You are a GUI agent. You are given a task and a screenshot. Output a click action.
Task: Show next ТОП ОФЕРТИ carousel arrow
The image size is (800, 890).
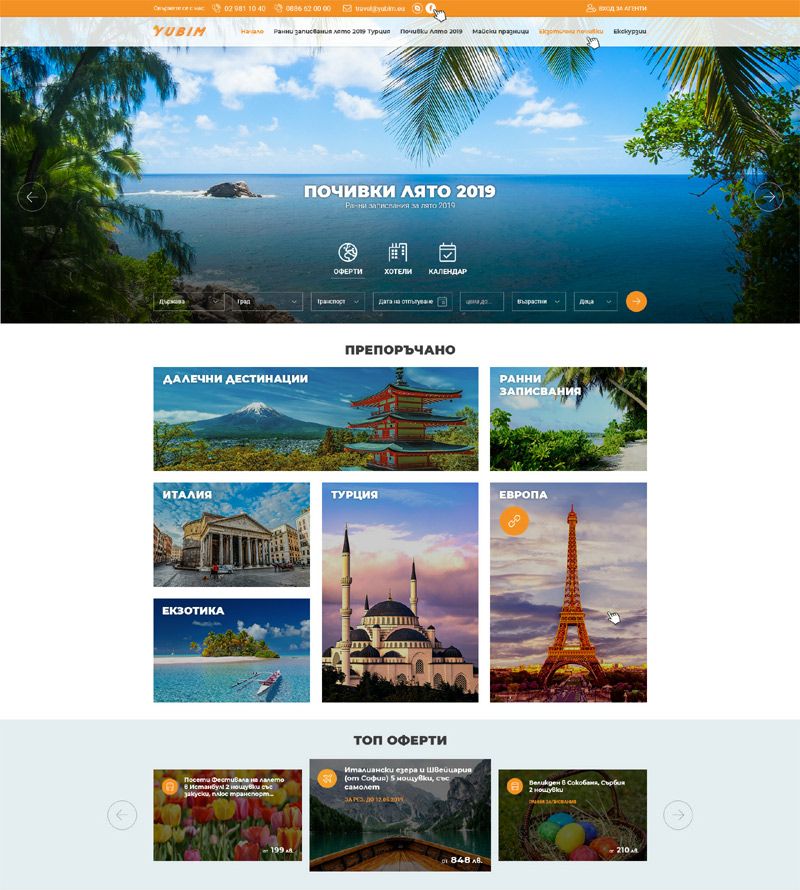point(678,815)
